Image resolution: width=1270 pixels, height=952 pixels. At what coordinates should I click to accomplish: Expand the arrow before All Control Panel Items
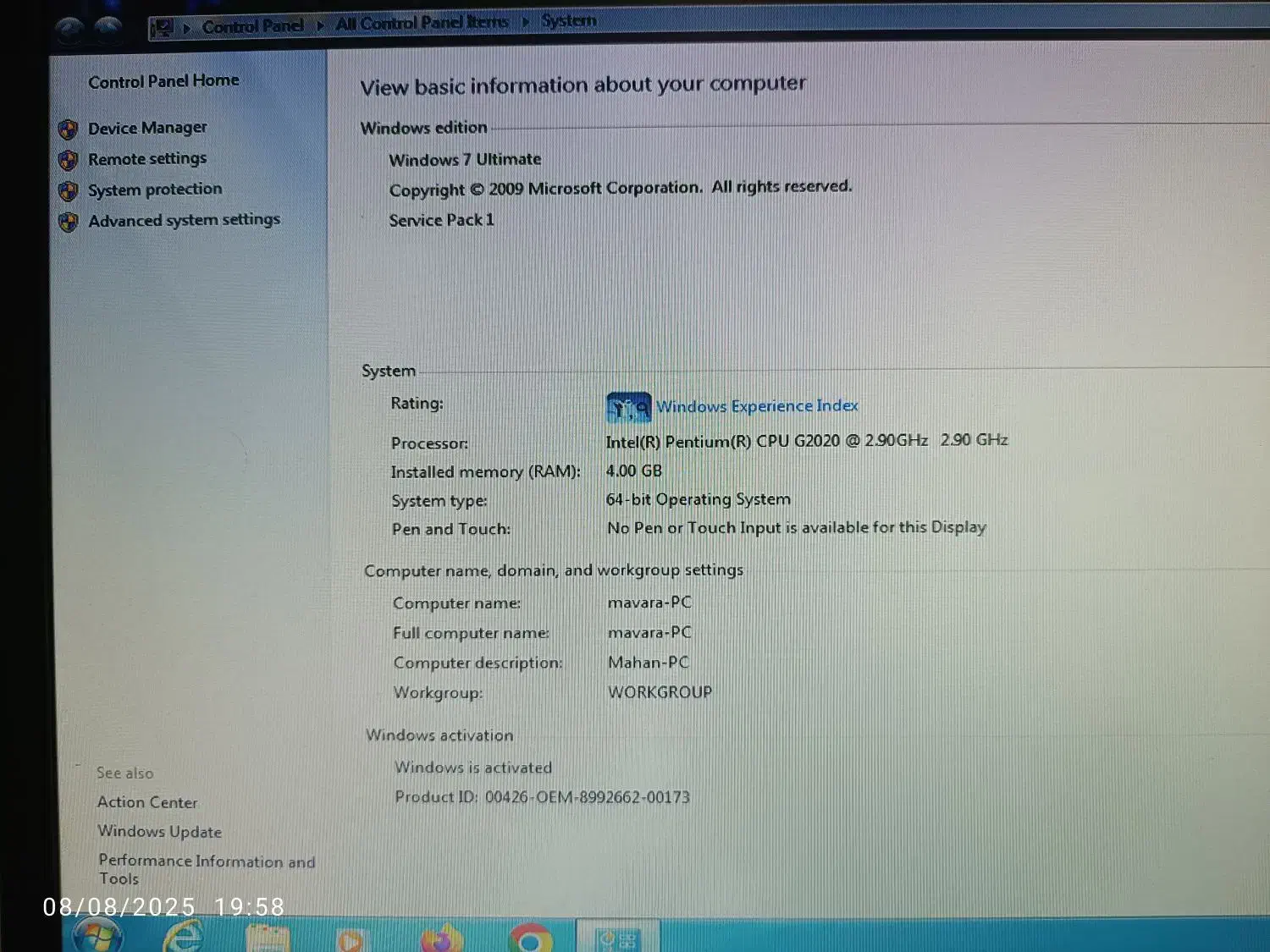[320, 25]
